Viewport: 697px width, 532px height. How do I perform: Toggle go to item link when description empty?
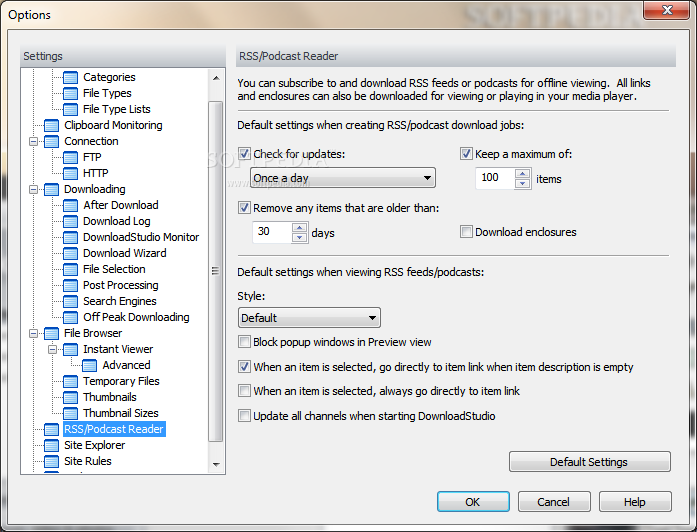(244, 367)
